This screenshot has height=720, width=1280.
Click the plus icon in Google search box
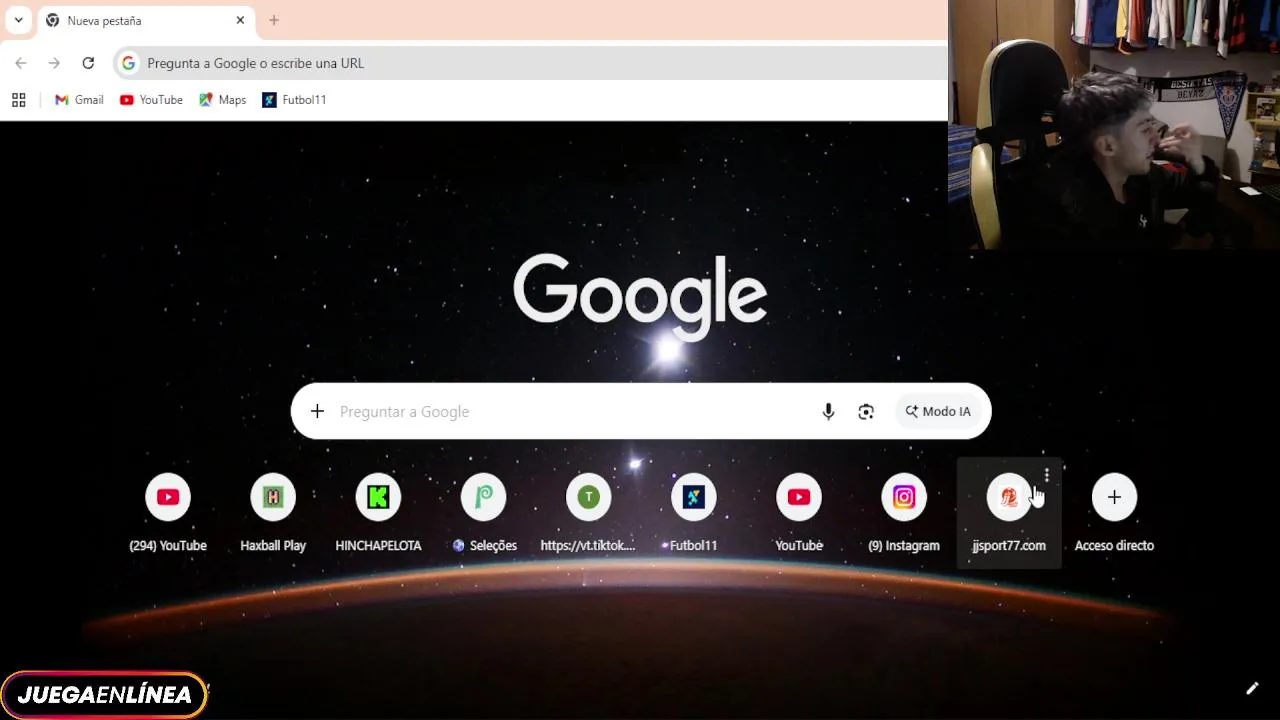click(317, 411)
